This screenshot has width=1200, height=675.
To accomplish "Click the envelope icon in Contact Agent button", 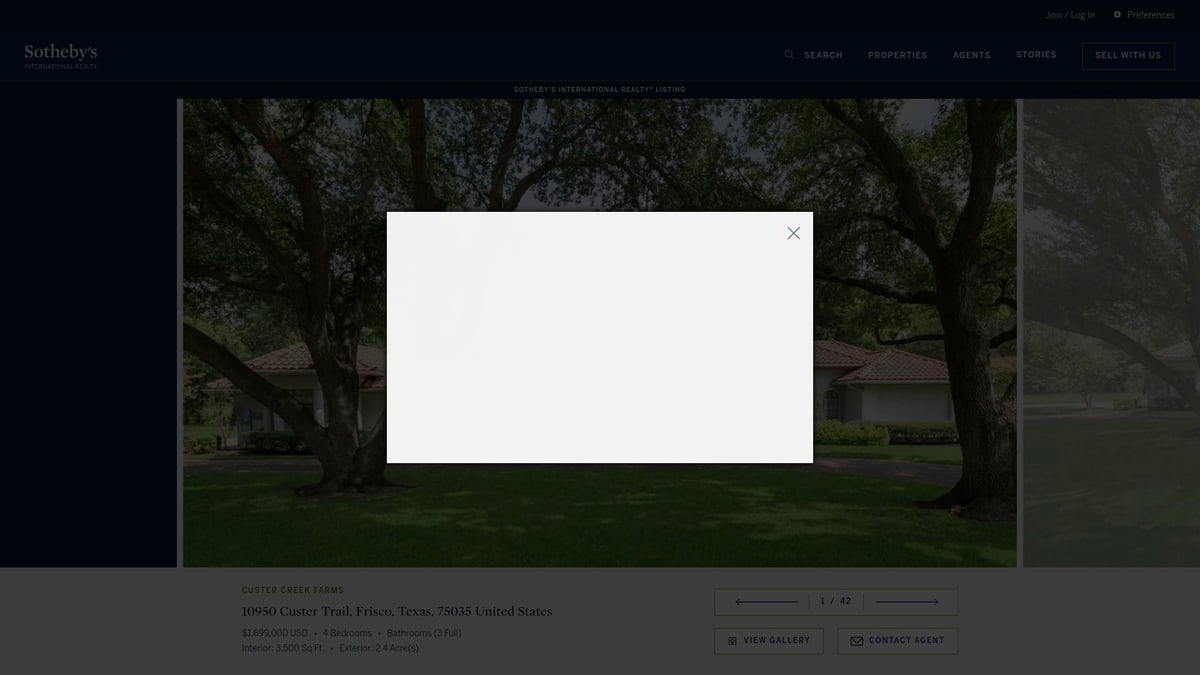I will coord(856,640).
